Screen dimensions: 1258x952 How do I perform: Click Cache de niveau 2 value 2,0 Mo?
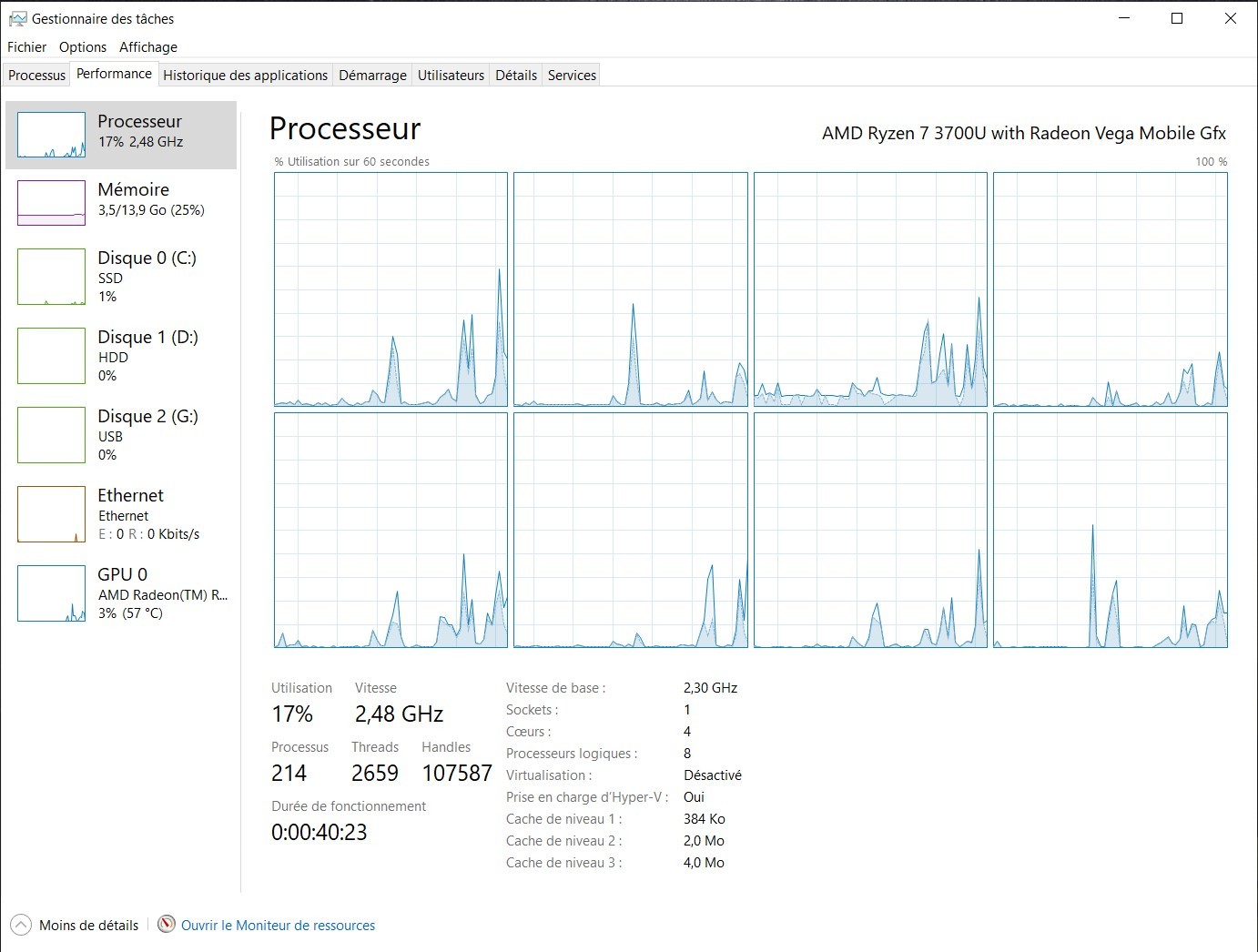(704, 841)
